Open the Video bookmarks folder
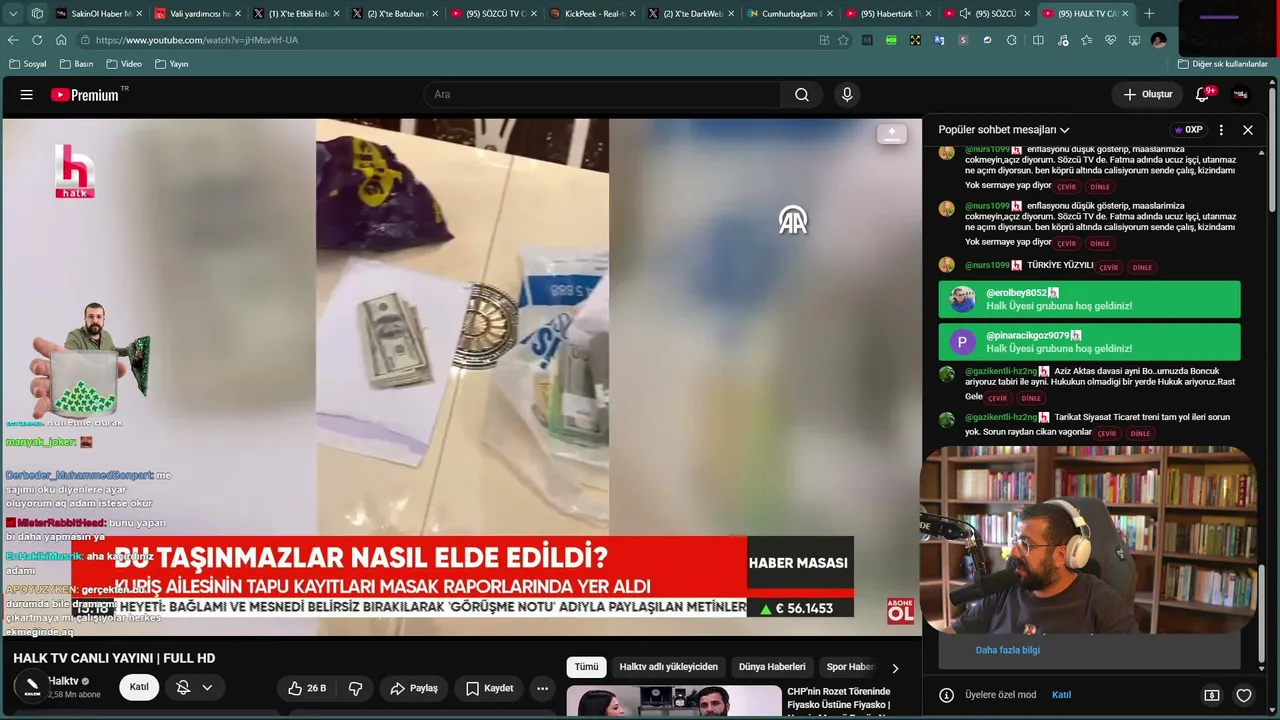1280x720 pixels. coord(124,64)
